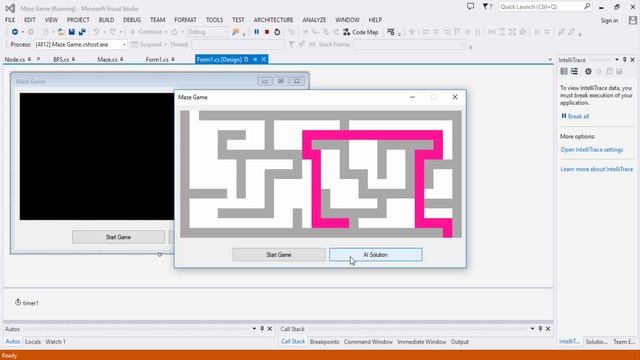Click the Quick Launch search magnifier icon
This screenshot has height=360, width=640.
[x=587, y=7]
